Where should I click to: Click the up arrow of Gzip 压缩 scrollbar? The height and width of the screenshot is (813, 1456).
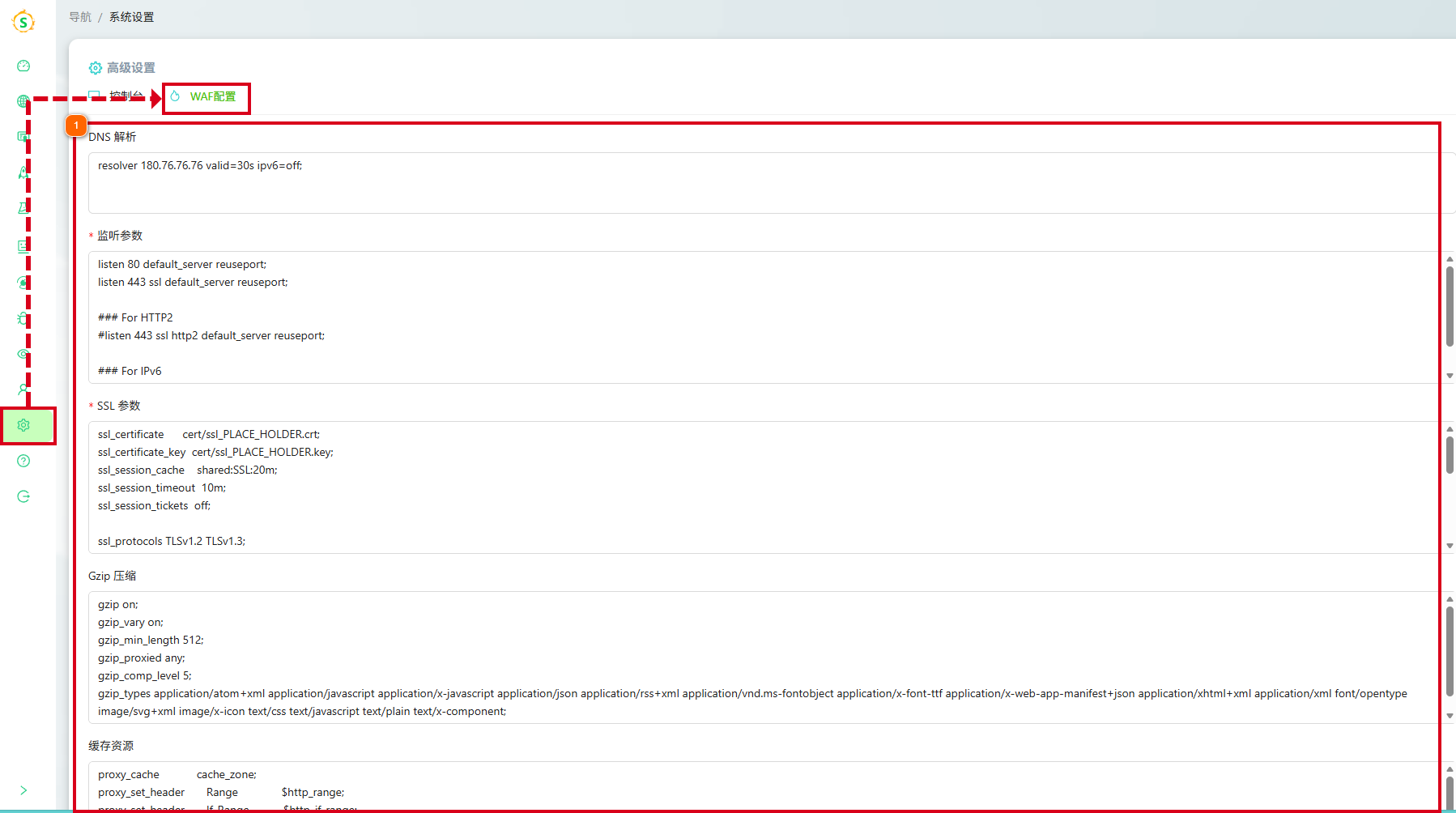[x=1450, y=599]
